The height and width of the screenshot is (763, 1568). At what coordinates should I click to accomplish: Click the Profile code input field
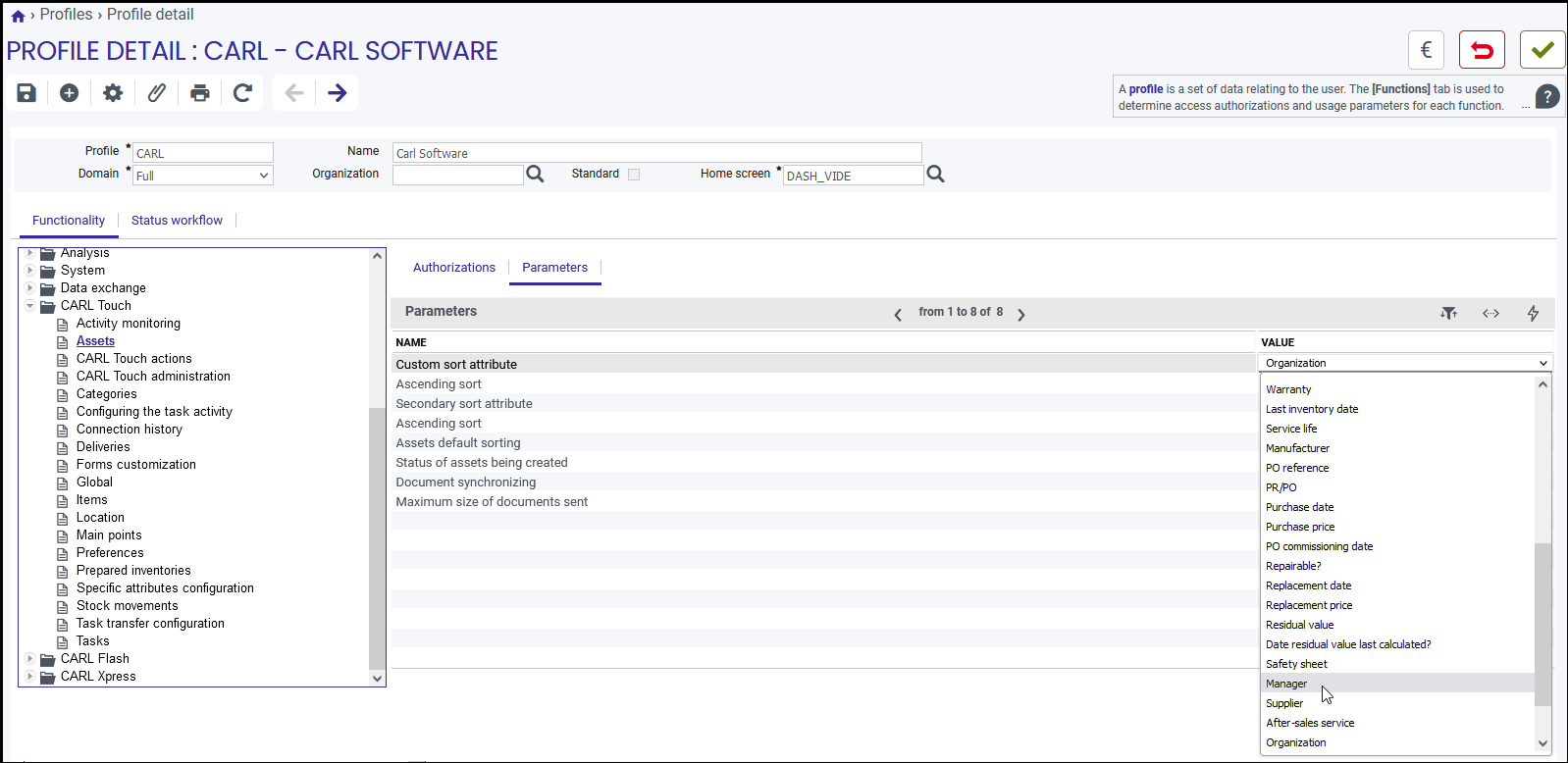coord(203,153)
